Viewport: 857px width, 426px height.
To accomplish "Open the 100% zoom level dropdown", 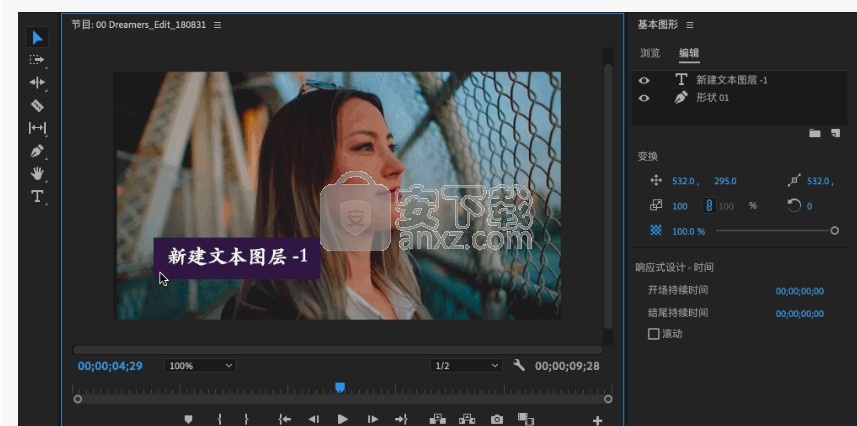I will (x=200, y=366).
